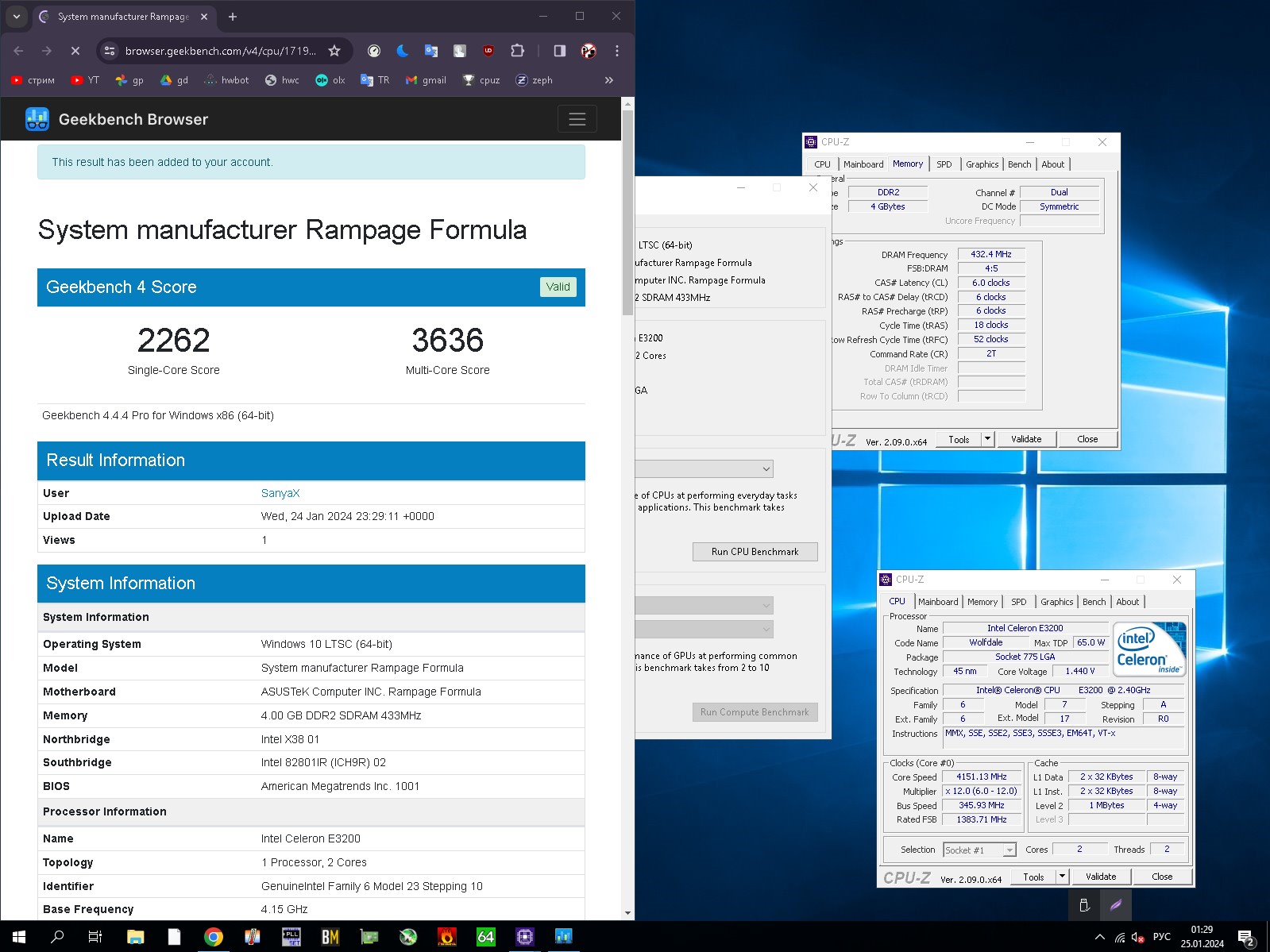The width and height of the screenshot is (1270, 952).
Task: Click the purple feather tray icon
Action: pyautogui.click(x=1116, y=904)
